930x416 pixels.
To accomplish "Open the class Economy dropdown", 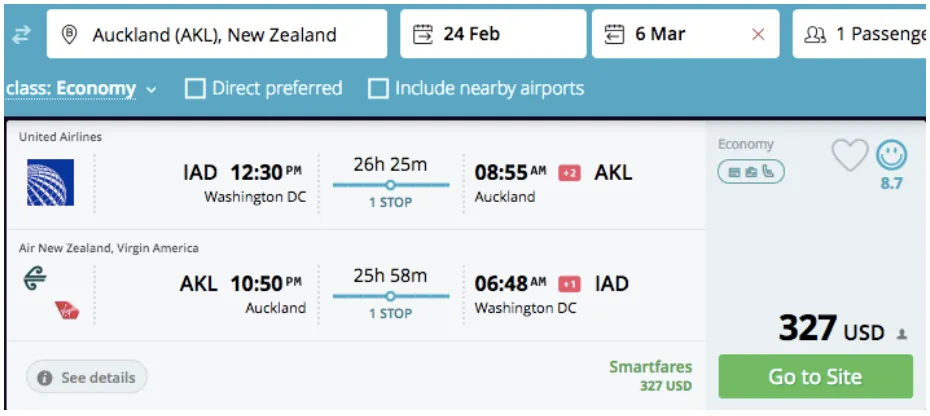I will (80, 89).
